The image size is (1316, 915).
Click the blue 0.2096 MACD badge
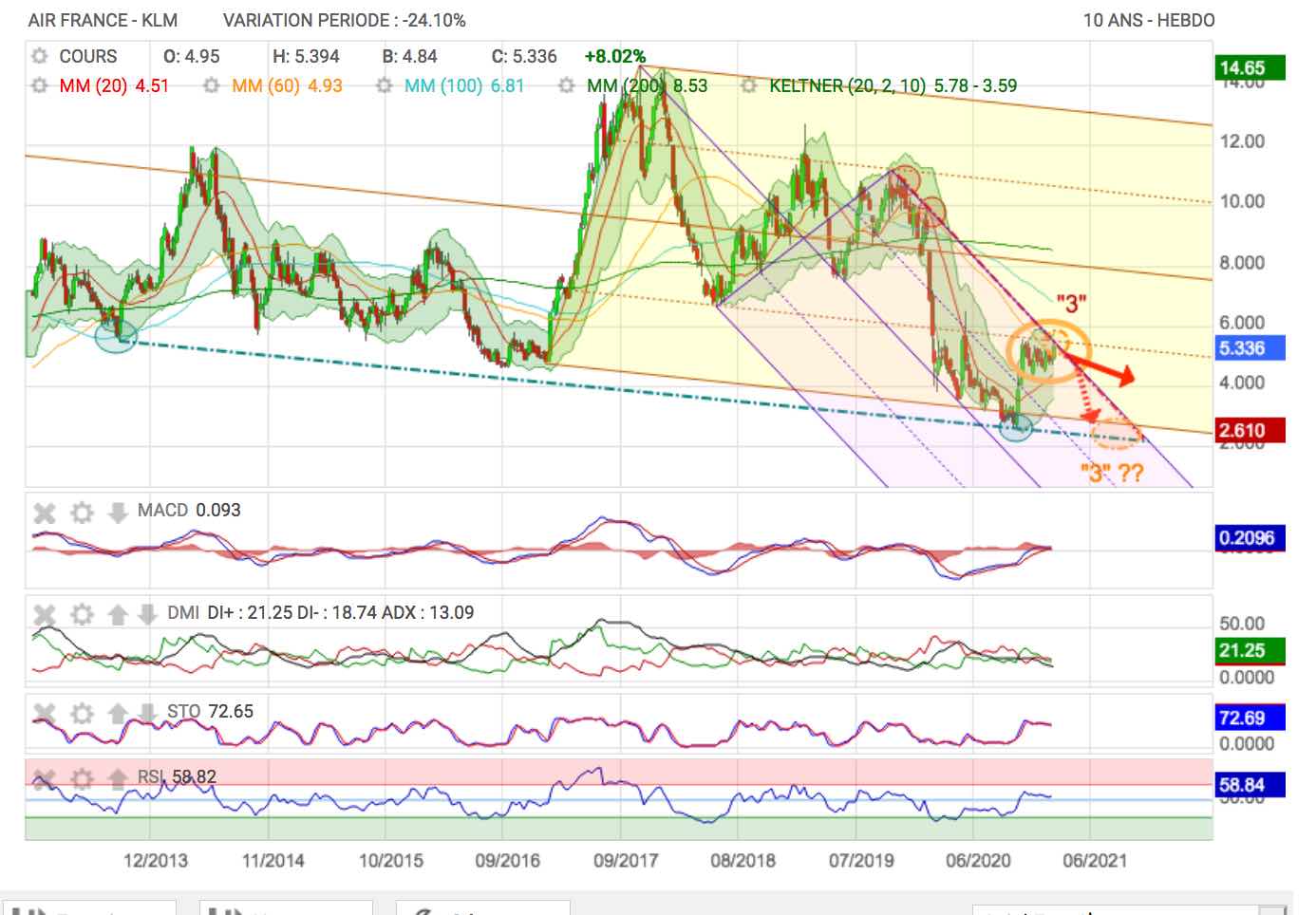1249,538
